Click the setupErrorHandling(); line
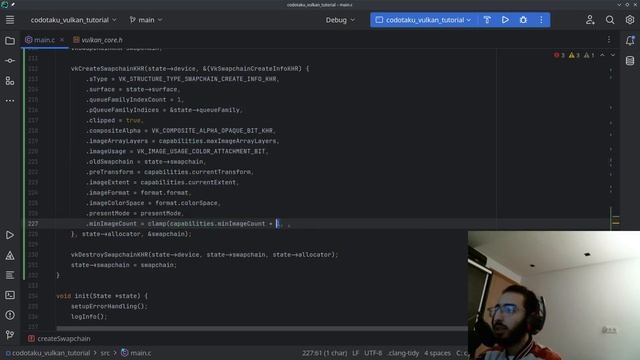The width and height of the screenshot is (640, 360). 109,306
